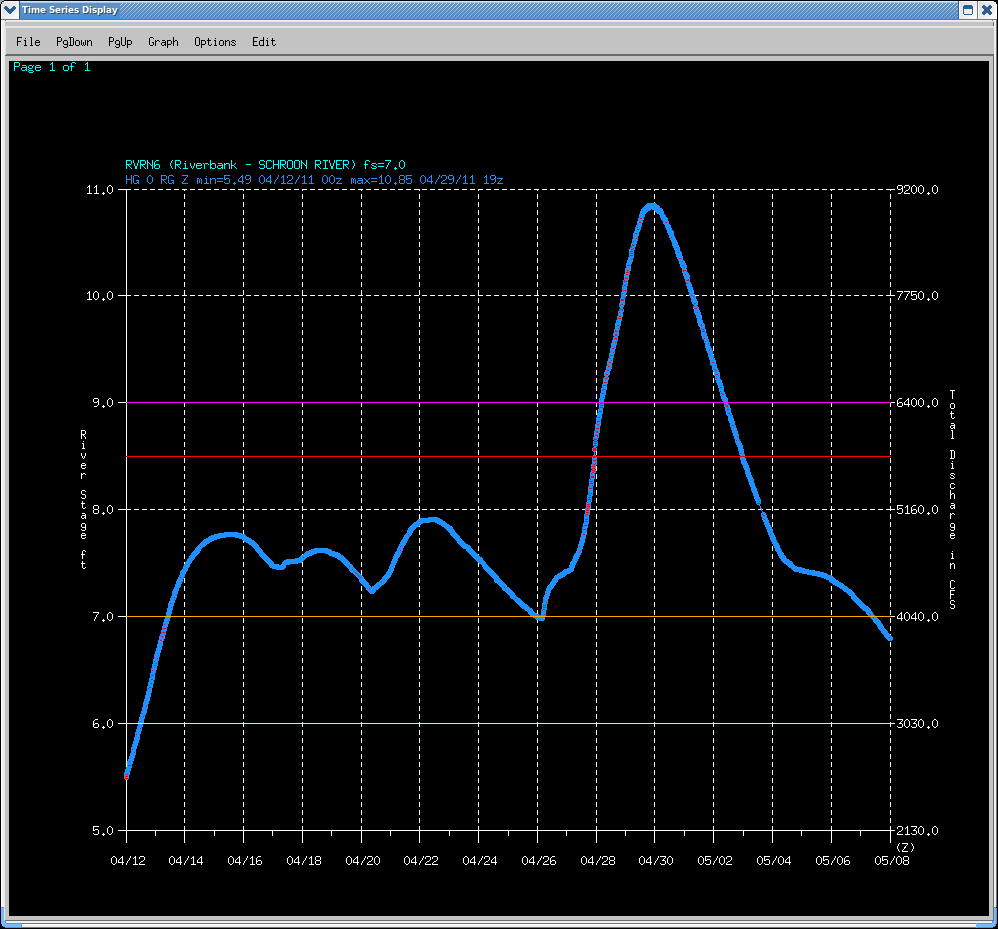Click the 'Page 1 of 1' indicator
The height and width of the screenshot is (929, 998).
coord(52,67)
